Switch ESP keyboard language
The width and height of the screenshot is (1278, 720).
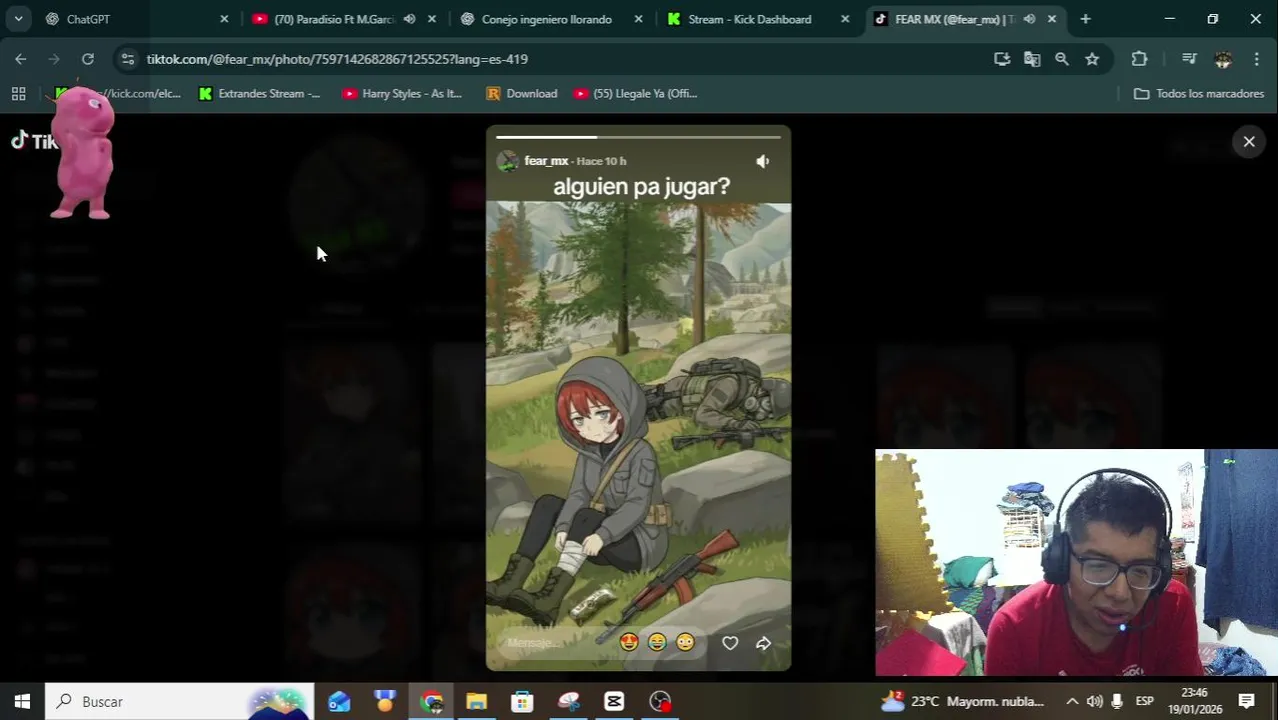[1145, 701]
